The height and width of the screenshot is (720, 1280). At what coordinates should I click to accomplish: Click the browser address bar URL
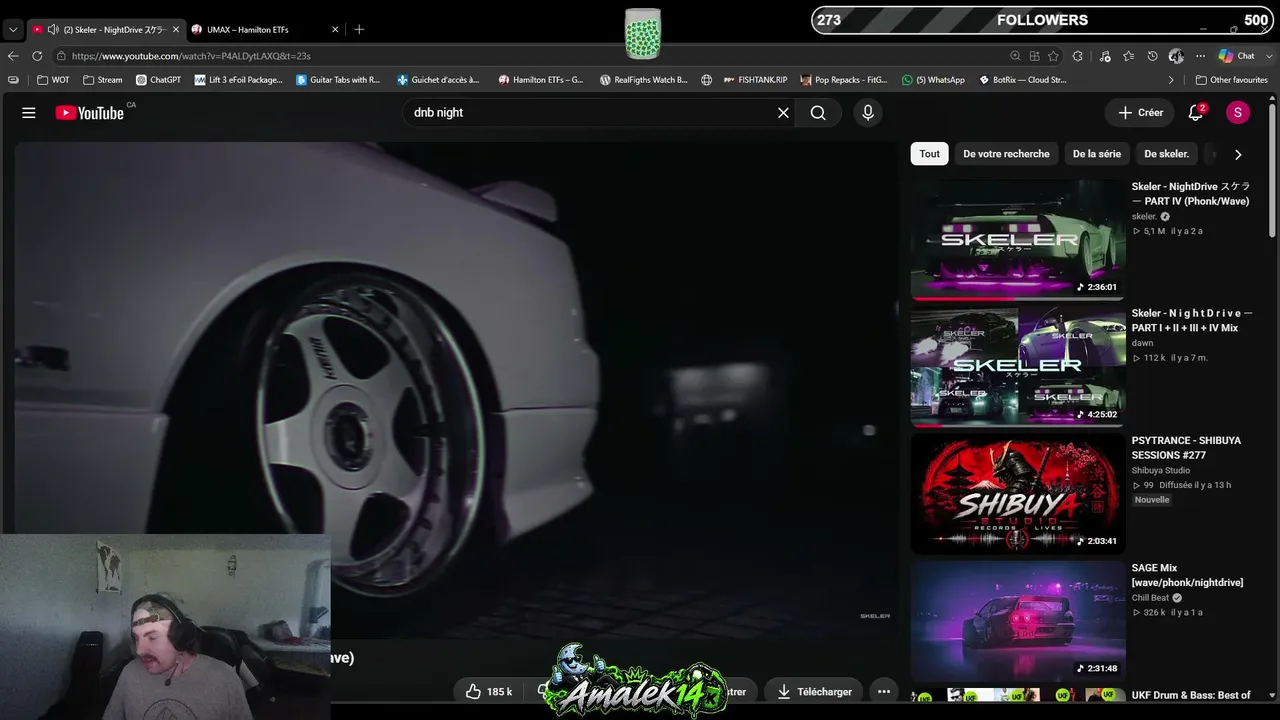pos(191,56)
